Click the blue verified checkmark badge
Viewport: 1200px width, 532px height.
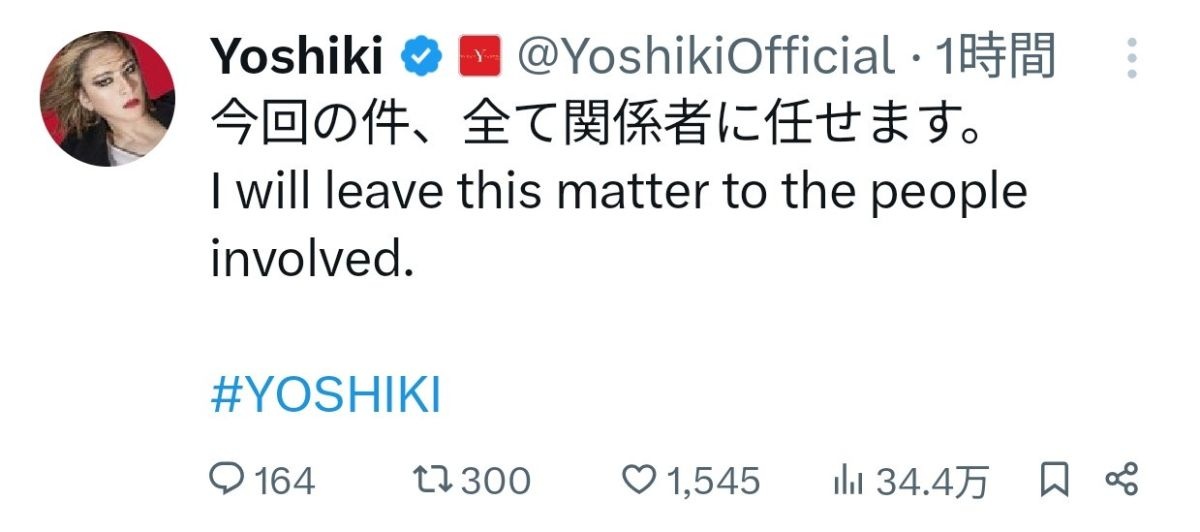point(422,58)
